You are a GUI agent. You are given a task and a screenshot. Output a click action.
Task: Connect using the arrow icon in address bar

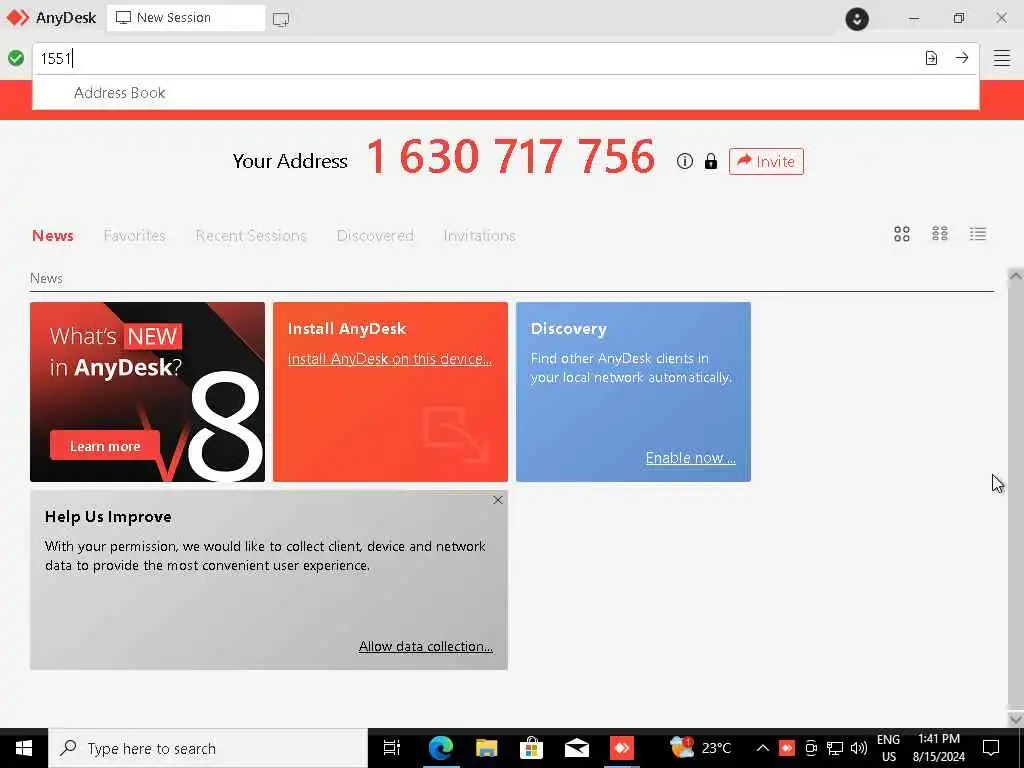pos(962,57)
